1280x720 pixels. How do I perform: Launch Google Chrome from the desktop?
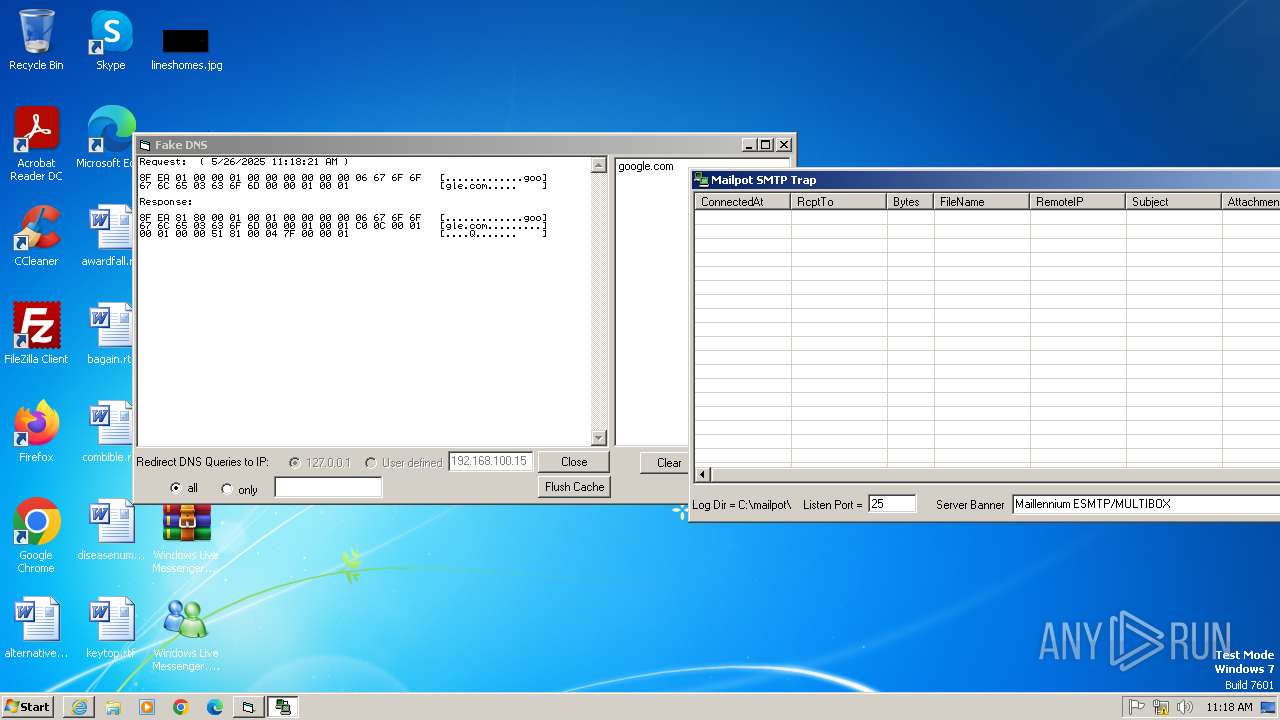tap(36, 536)
